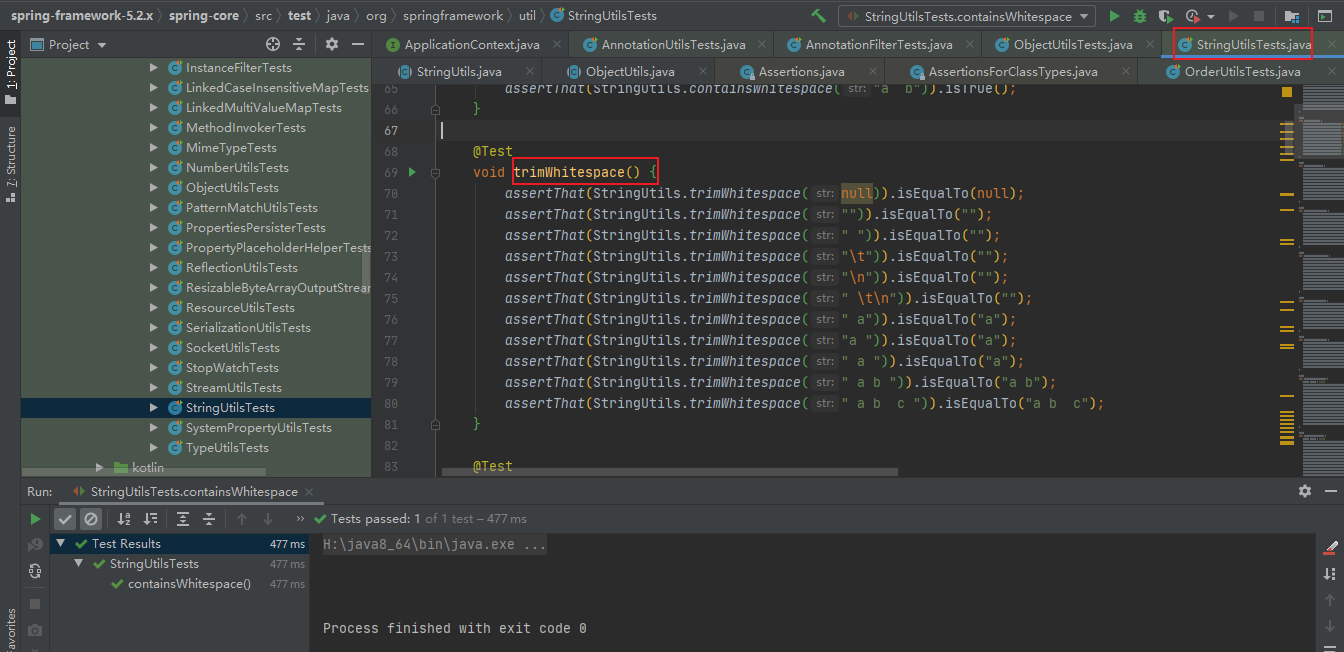Viewport: 1344px width, 652px height.
Task: Toggle alphabetical sort of test results
Action: coord(124,519)
